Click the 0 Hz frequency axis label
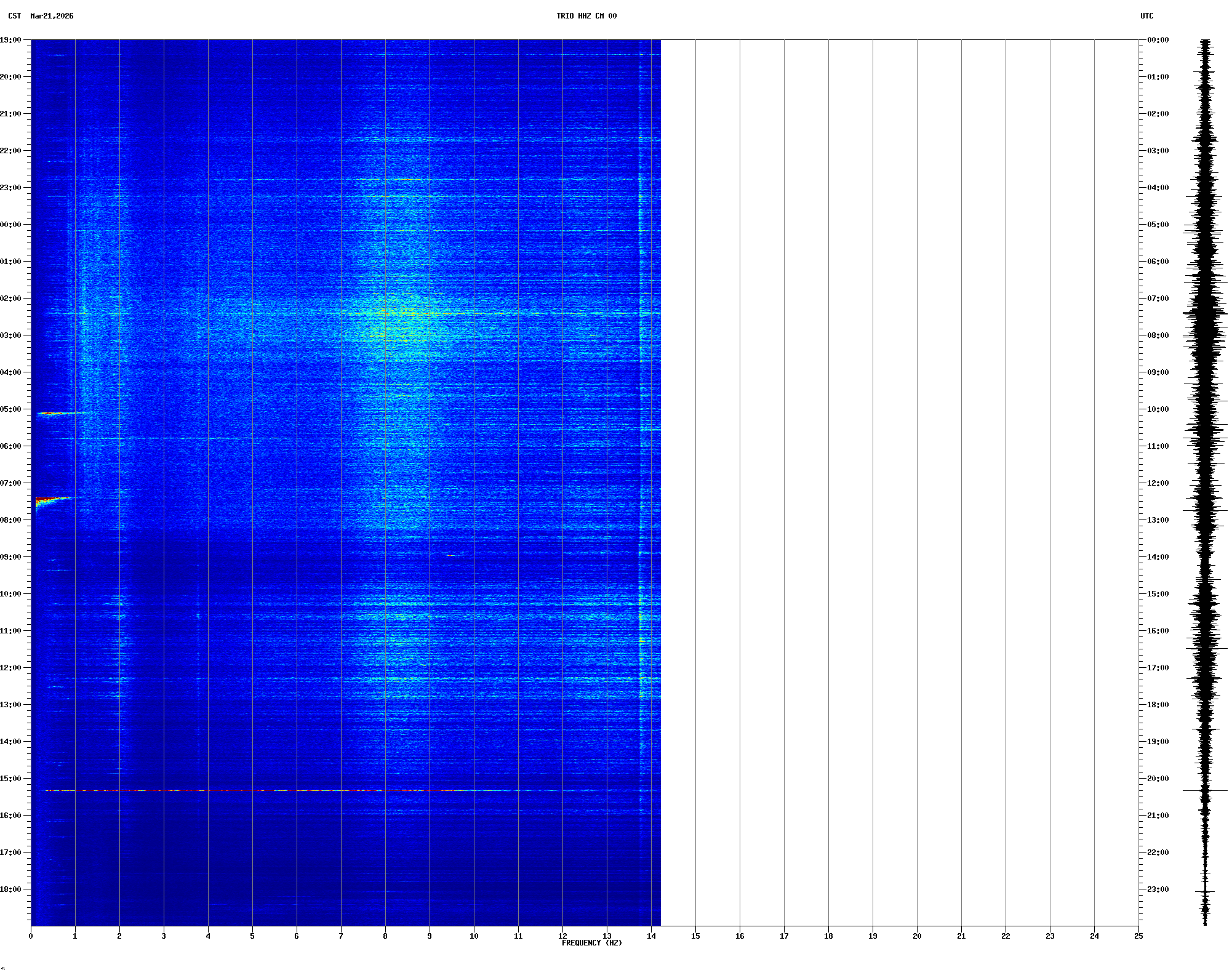Image resolution: width=1232 pixels, height=975 pixels. click(31, 936)
